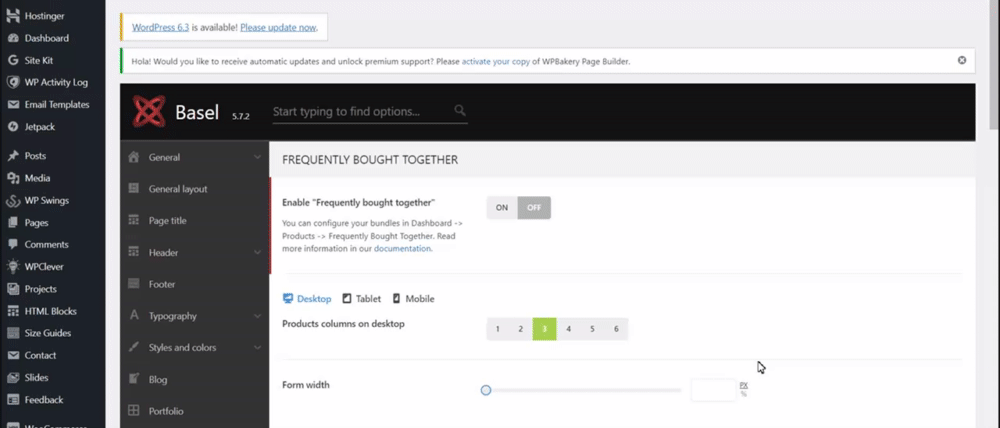
Task: Click the Projects portfolio icon
Action: [12, 289]
